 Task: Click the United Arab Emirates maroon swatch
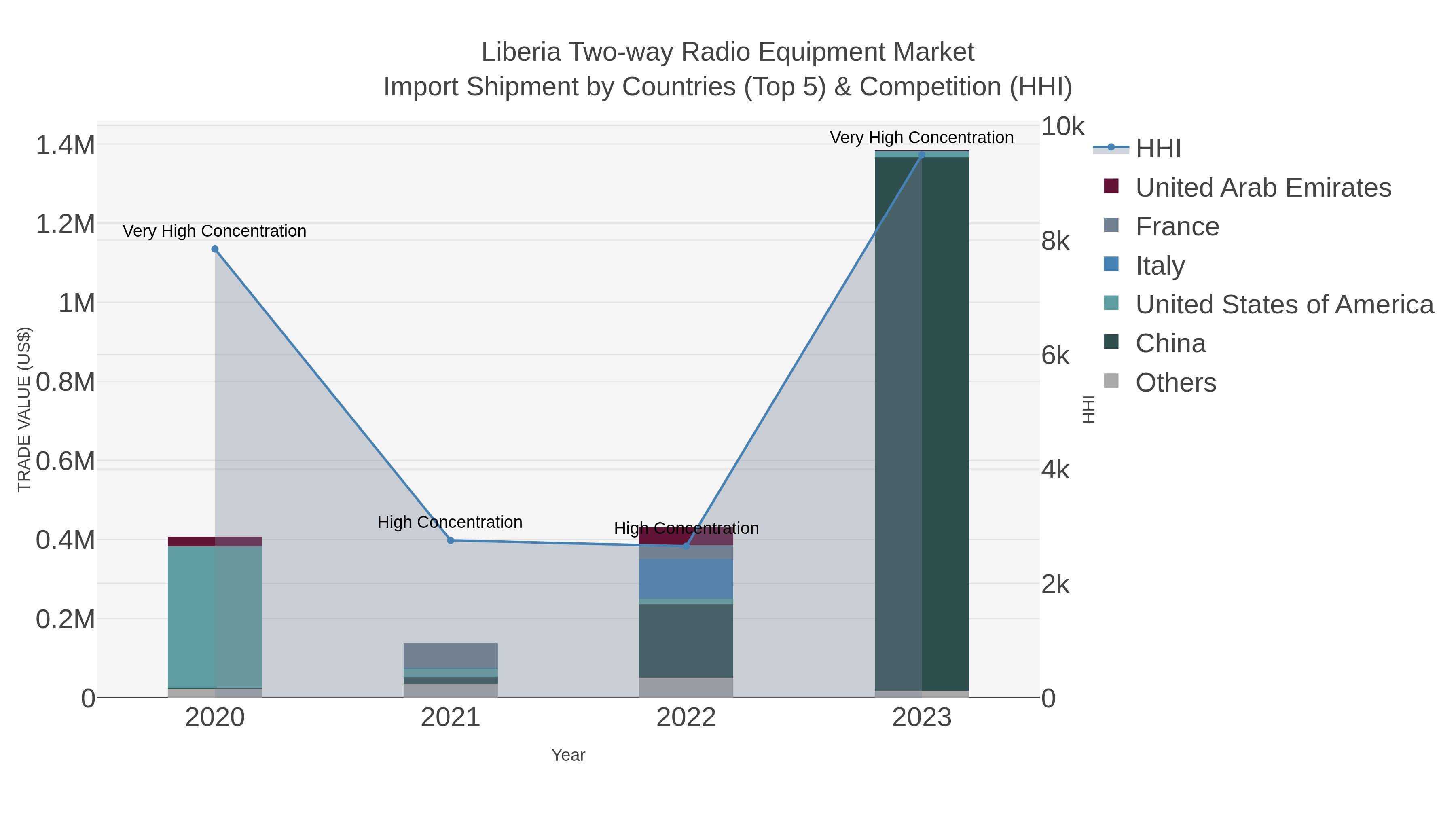[1111, 186]
